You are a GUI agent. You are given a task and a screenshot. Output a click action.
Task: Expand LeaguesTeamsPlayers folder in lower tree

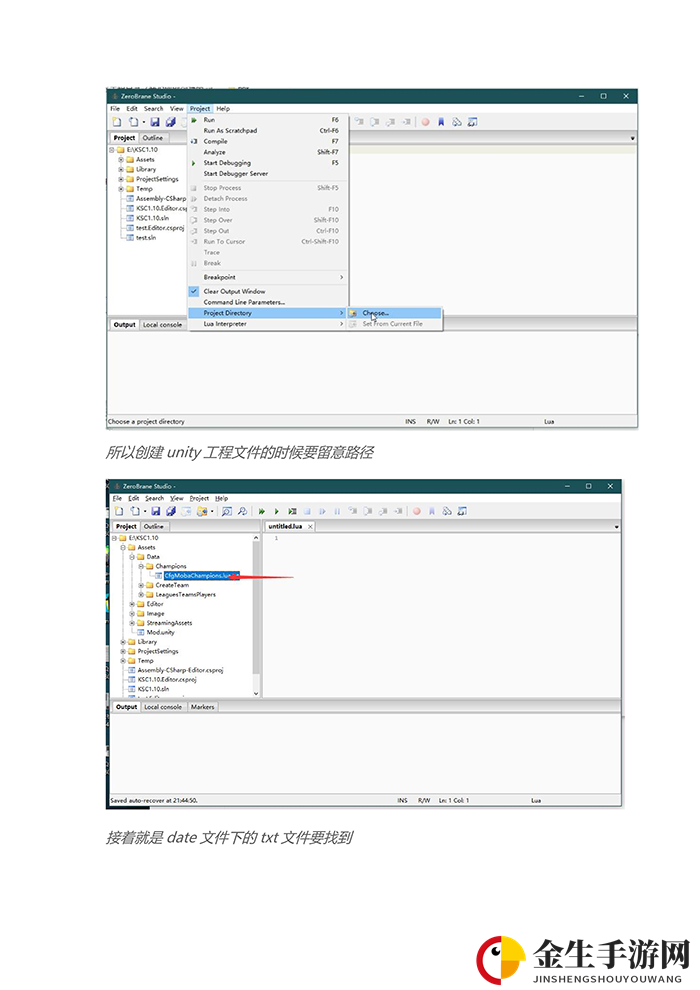(141, 595)
